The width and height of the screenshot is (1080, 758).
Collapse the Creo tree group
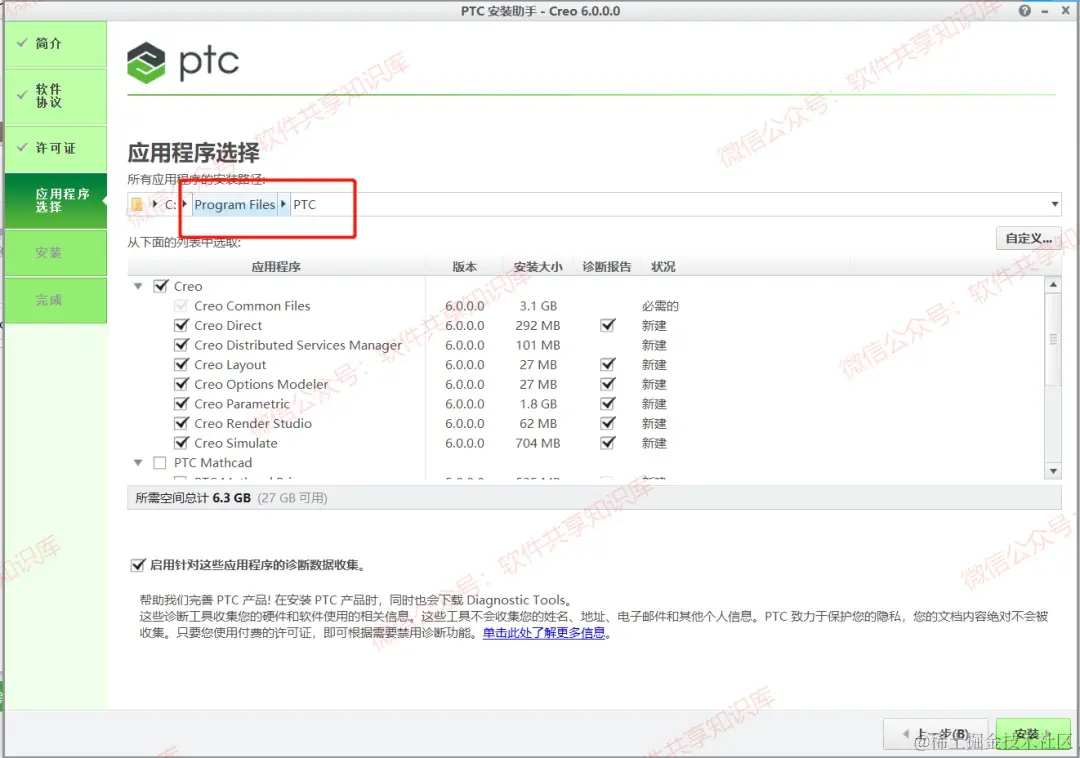tap(138, 286)
